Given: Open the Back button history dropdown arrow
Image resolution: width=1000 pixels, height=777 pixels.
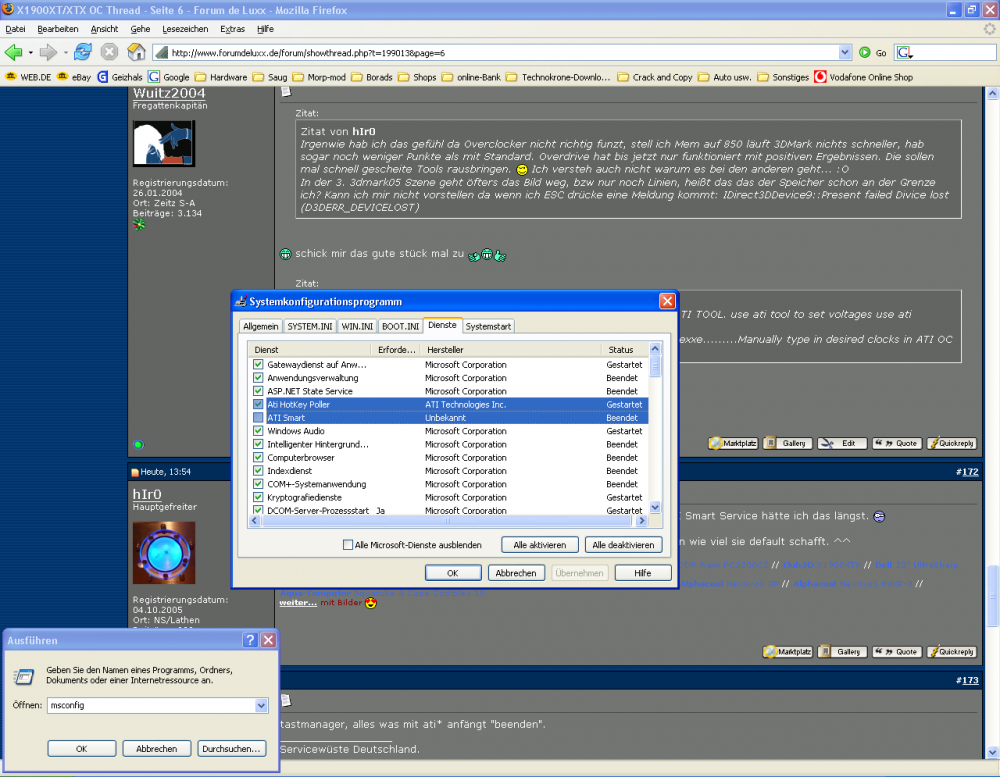Looking at the screenshot, I should [31, 52].
